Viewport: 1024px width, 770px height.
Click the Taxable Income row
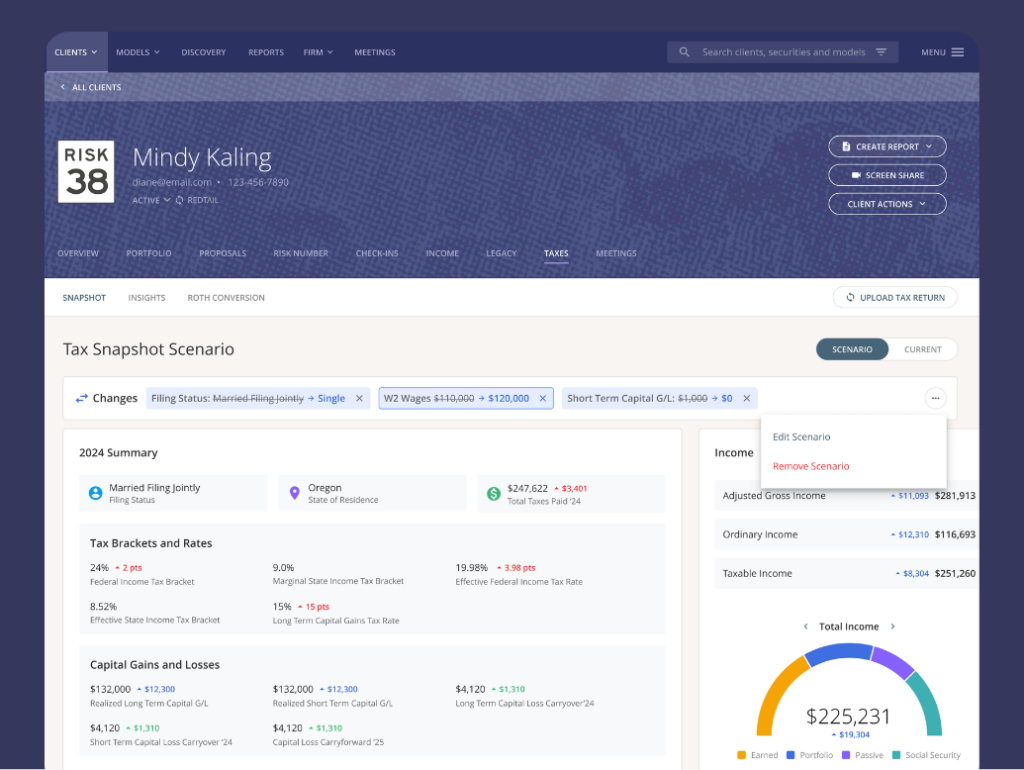point(846,573)
